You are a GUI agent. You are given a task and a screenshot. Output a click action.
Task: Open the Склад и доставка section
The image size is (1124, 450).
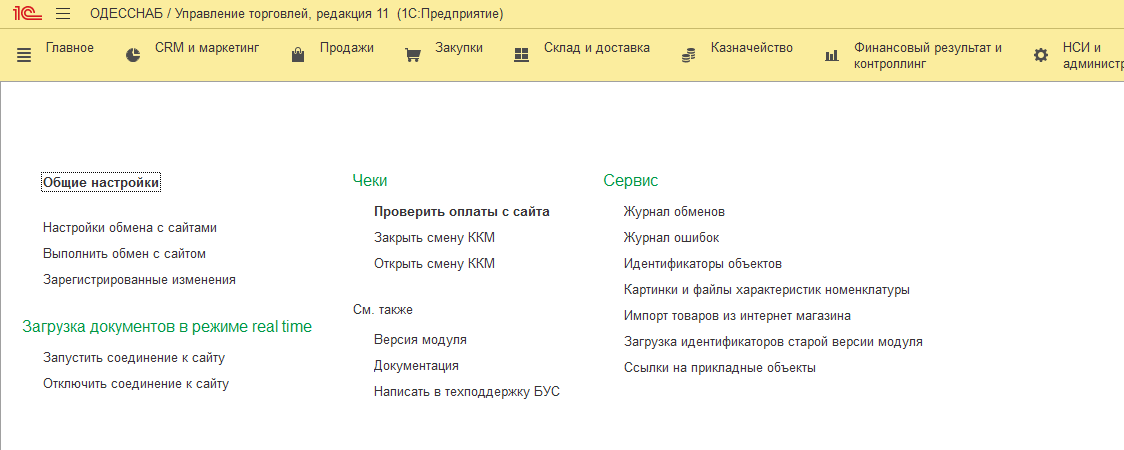click(x=596, y=47)
